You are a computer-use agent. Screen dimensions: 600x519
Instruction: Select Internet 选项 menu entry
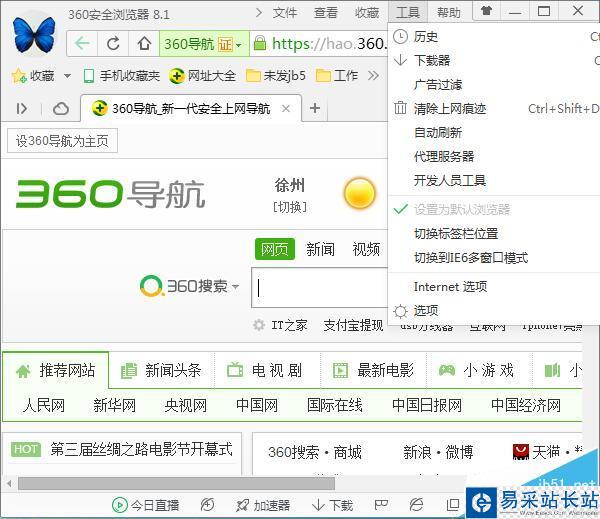494,286
